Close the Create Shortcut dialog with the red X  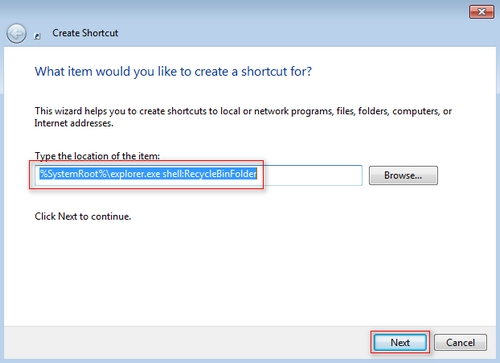click(x=481, y=12)
